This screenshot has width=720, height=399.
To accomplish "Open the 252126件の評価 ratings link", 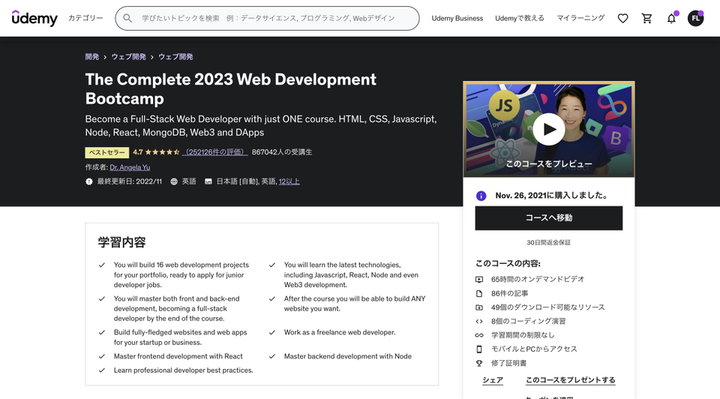I will click(x=215, y=152).
